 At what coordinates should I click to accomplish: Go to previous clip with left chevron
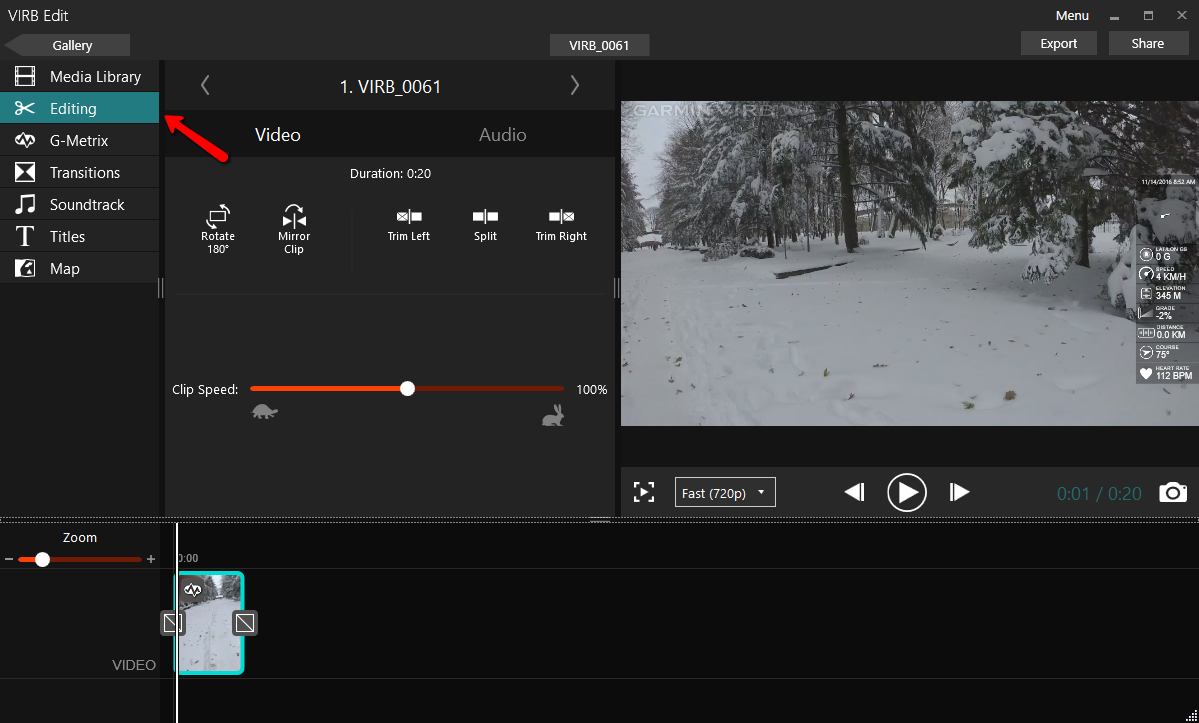tap(205, 86)
